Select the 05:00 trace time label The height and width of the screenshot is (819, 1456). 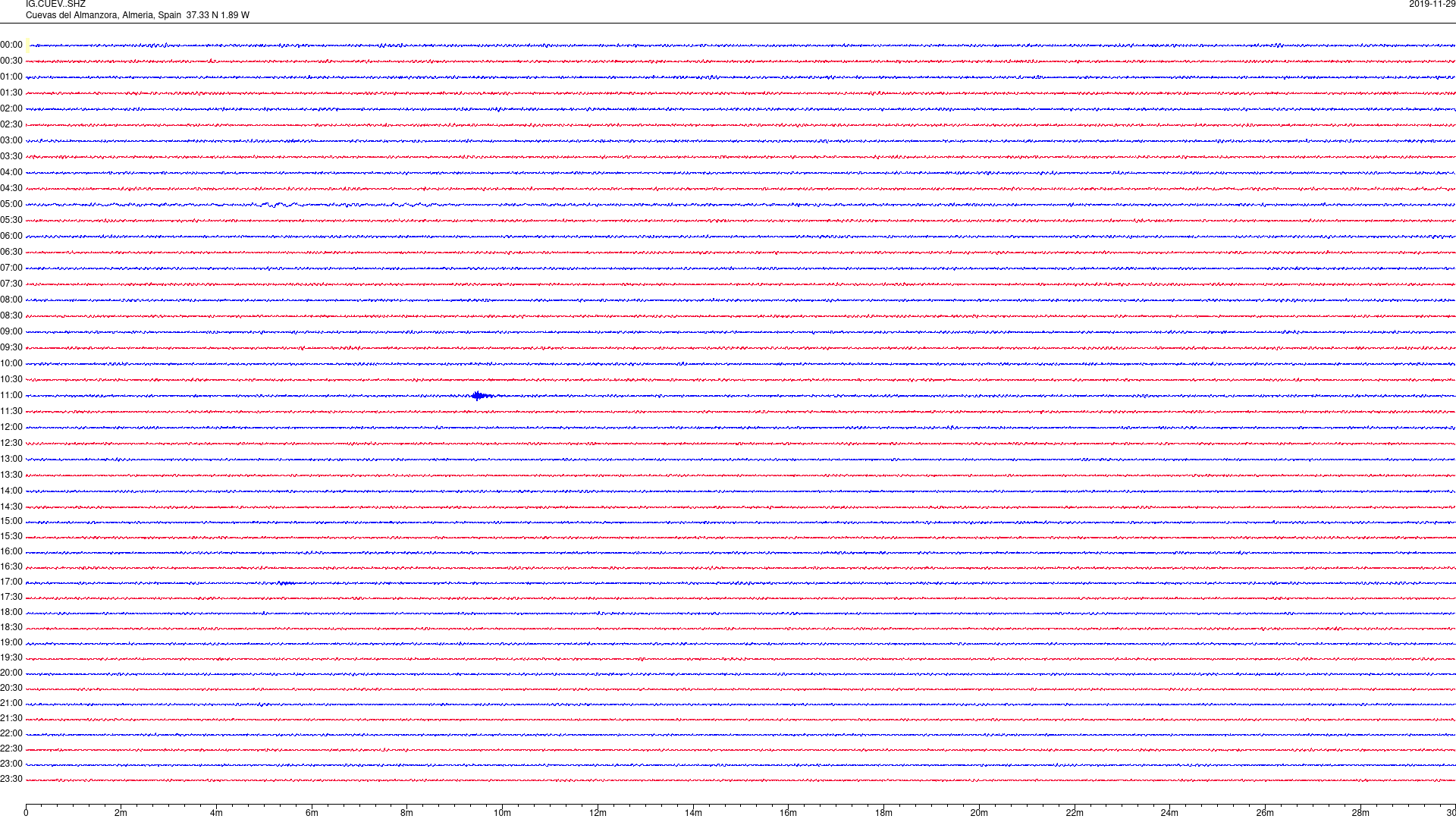coord(11,205)
